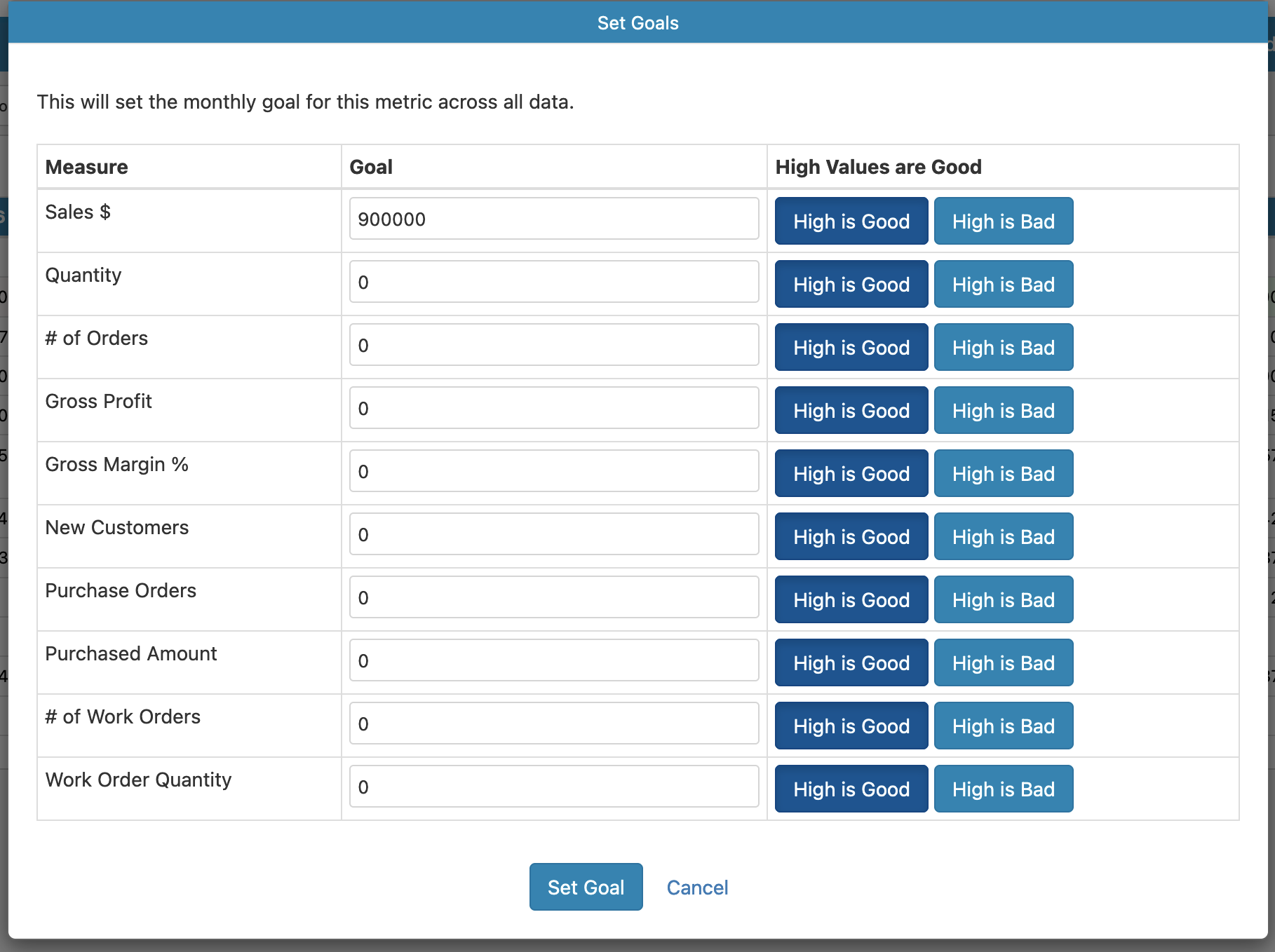Select 'High is Good' for Purchase Orders
Viewport: 1275px width, 952px height.
851,599
